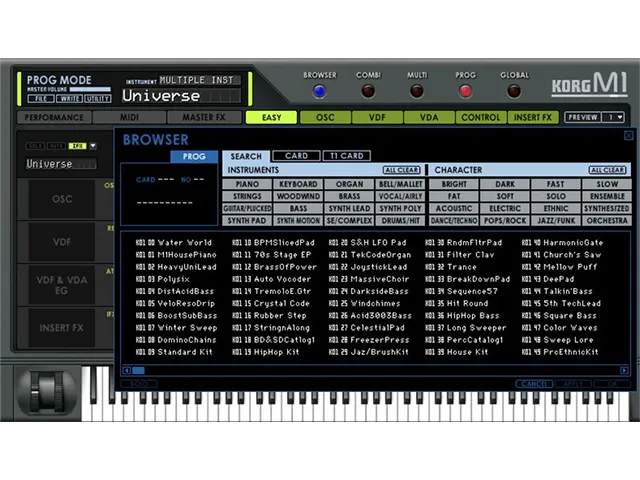
Task: Close the Browser panel with X icon
Action: pos(629,136)
